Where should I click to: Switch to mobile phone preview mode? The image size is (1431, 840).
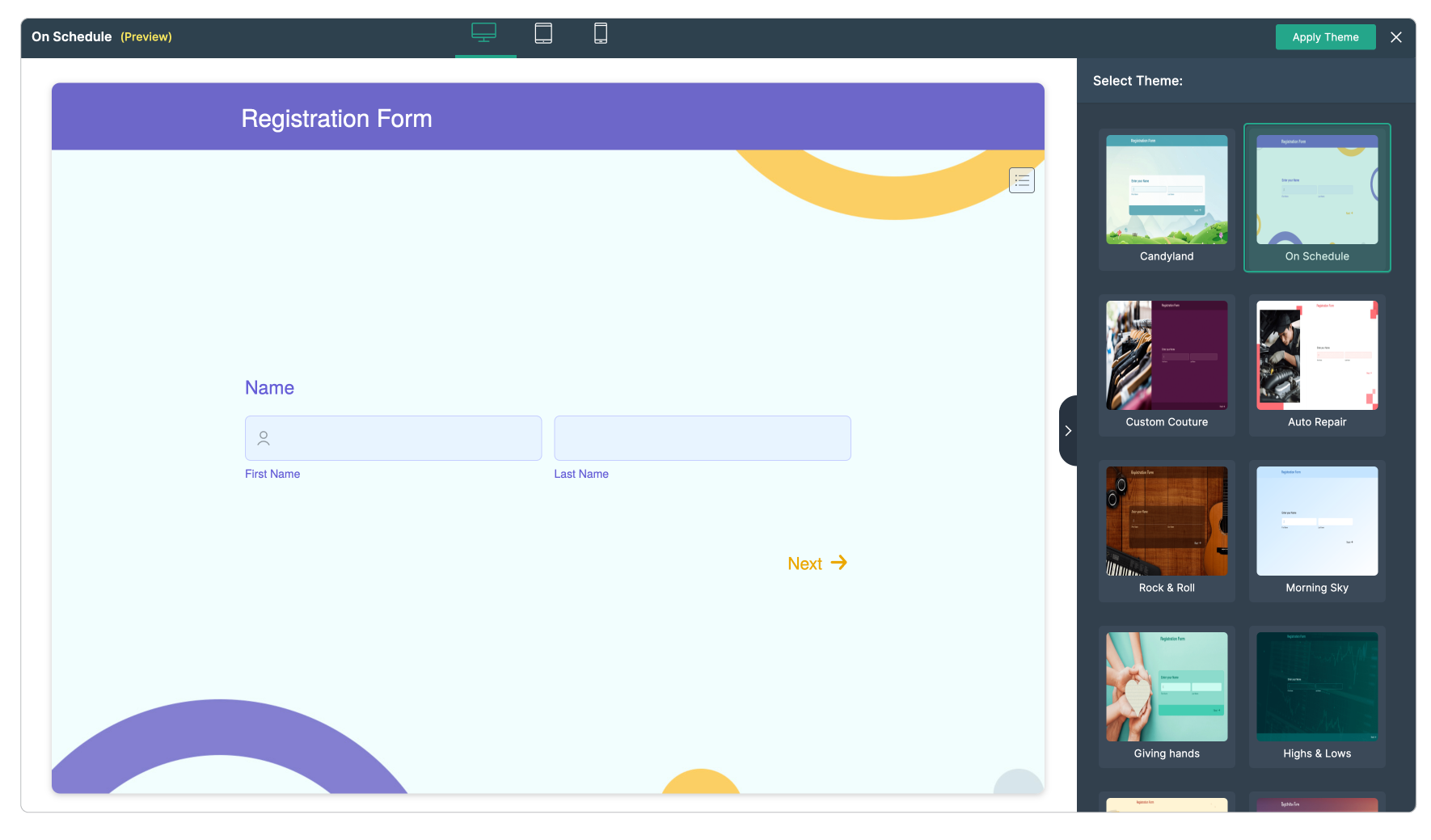[600, 32]
